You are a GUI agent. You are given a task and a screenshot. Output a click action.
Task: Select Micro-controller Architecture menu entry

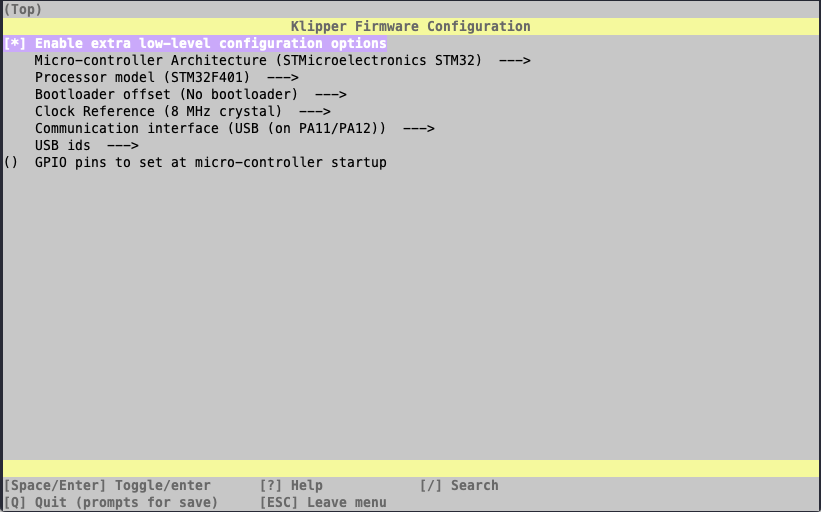click(x=257, y=61)
